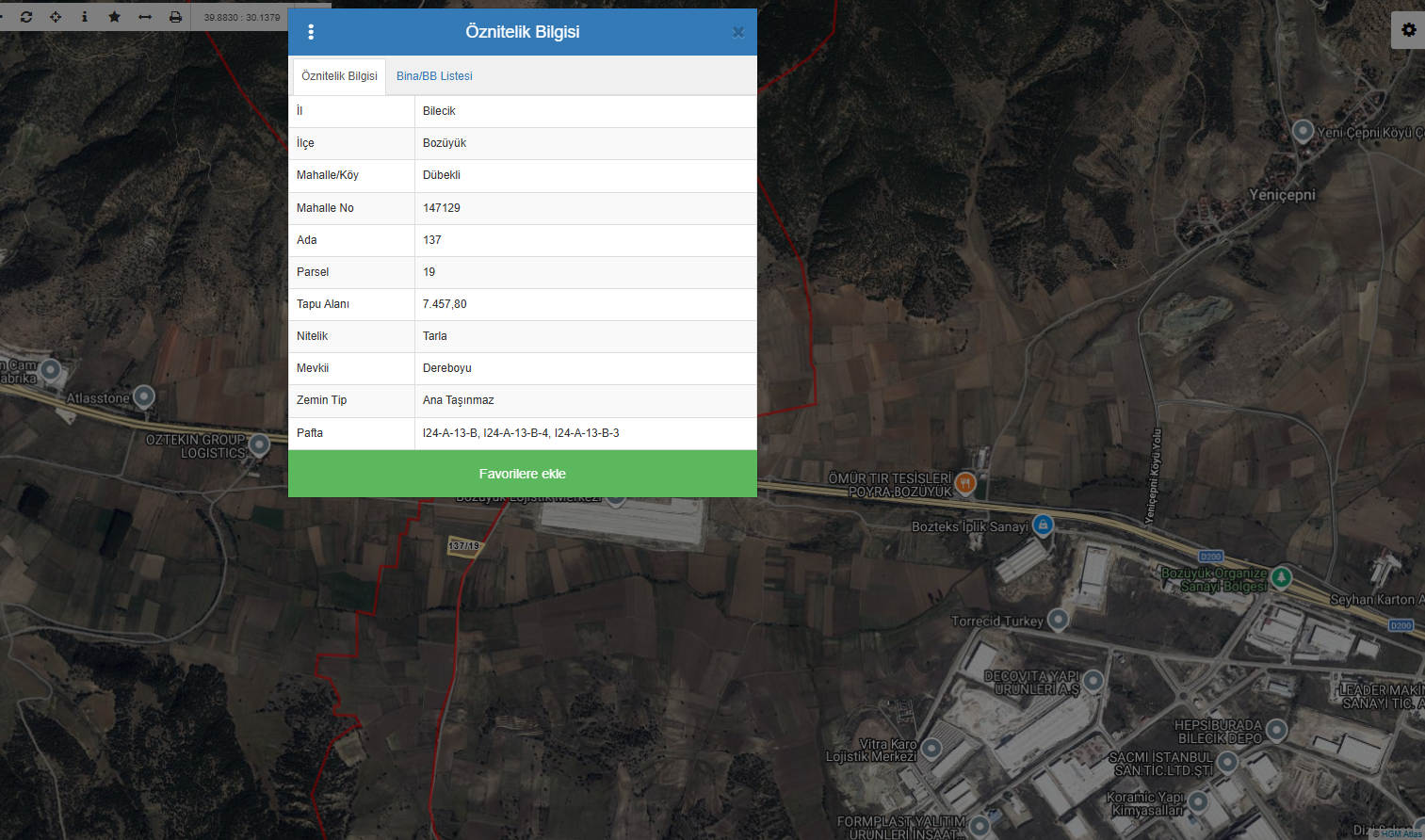
Task: Click the Torrecid Turkey map pin
Action: (x=1059, y=619)
